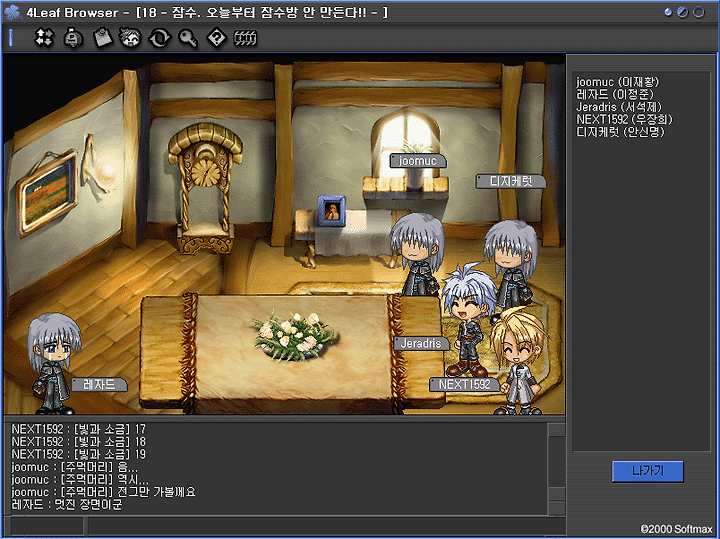This screenshot has height=539, width=720.
Task: Click the 레자드 name tag in room
Action: 99,384
